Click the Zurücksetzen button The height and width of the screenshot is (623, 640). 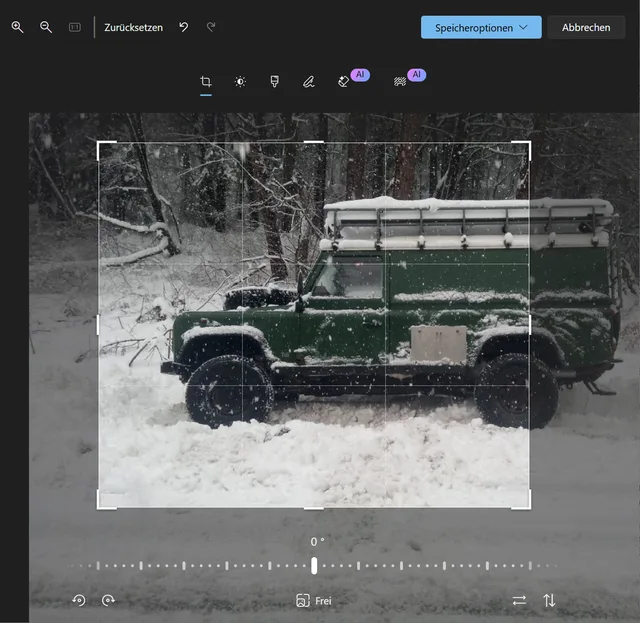[133, 27]
